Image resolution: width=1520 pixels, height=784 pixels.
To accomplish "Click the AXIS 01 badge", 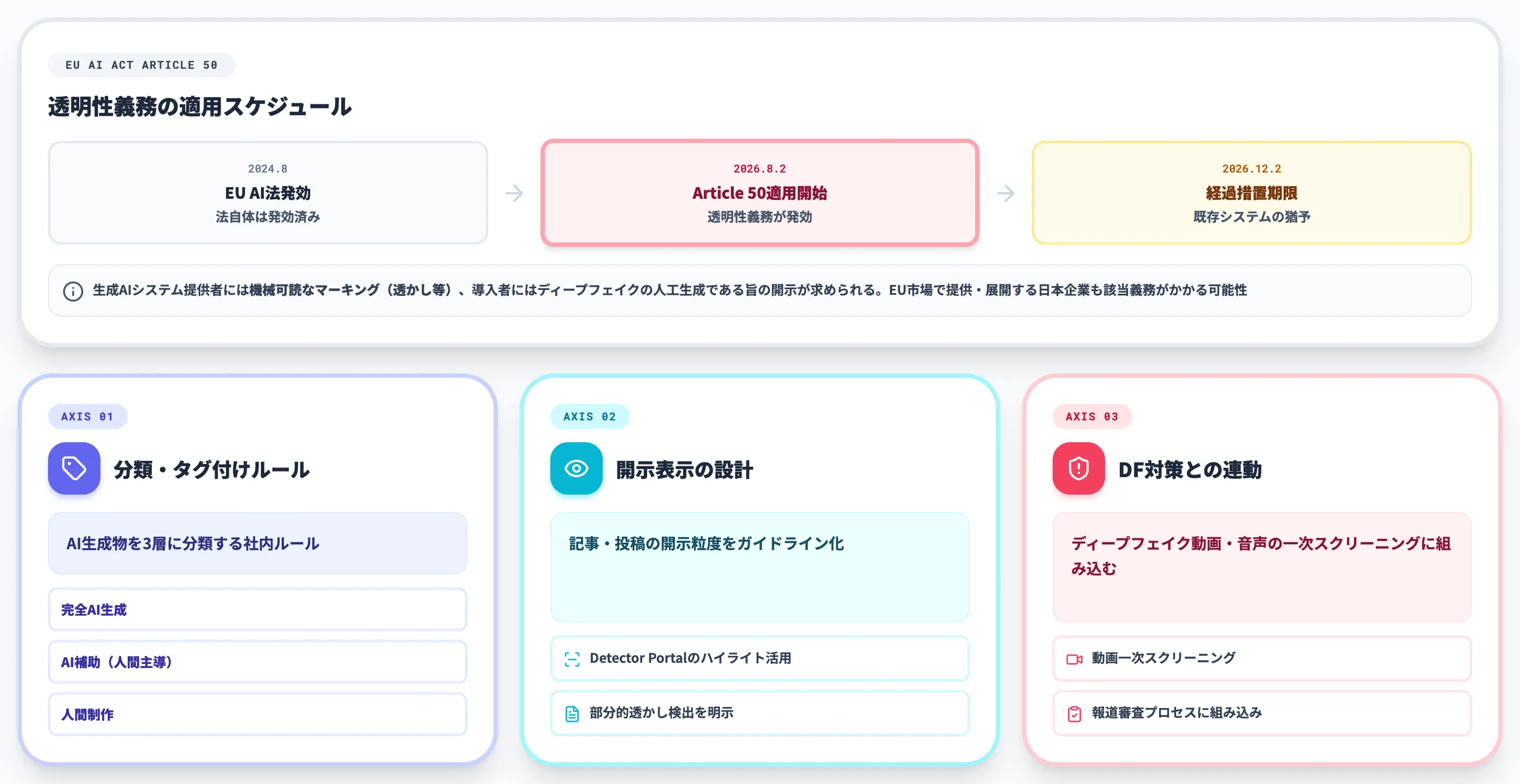I will tap(87, 417).
